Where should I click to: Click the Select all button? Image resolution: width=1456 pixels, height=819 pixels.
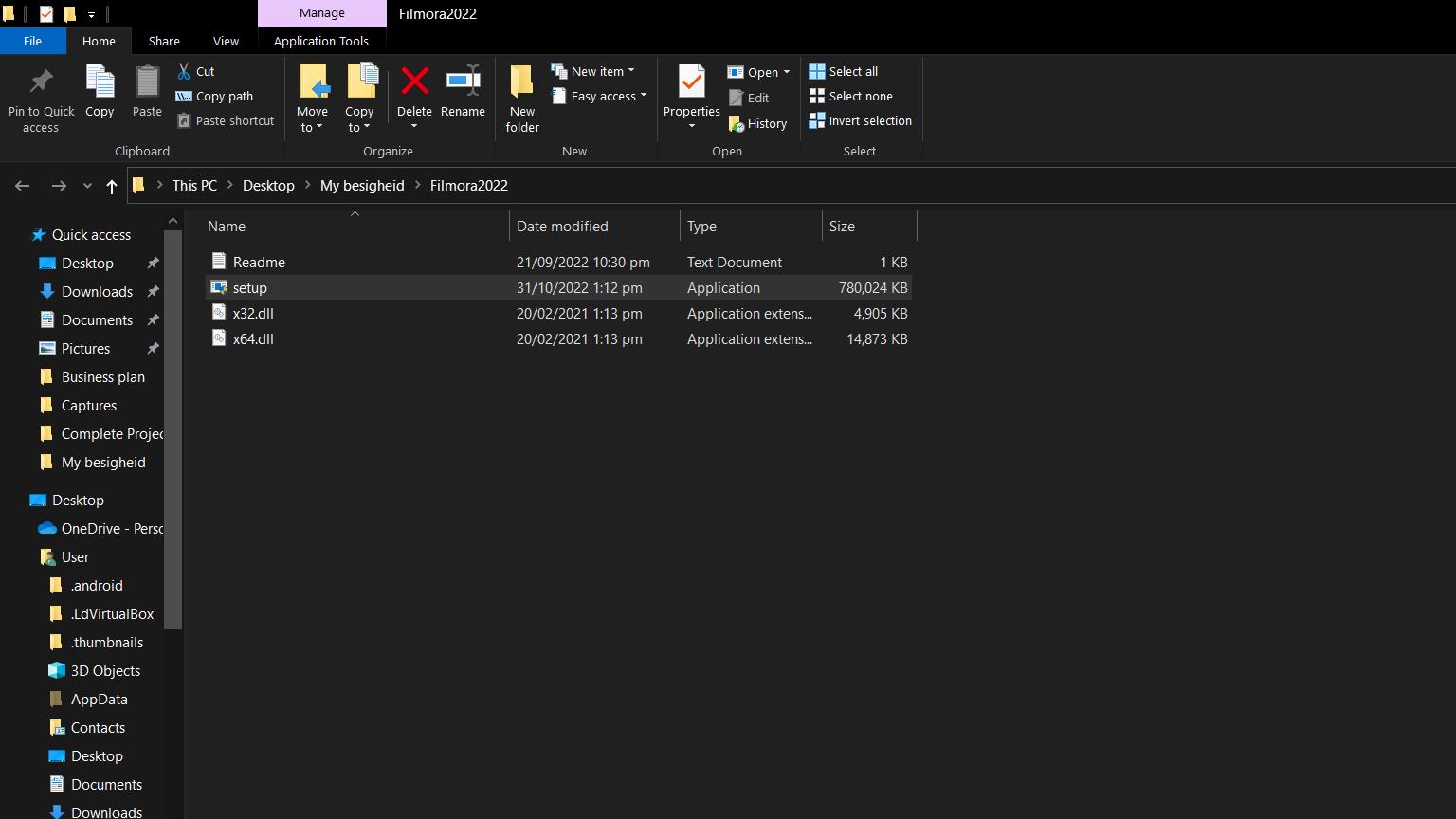point(844,71)
